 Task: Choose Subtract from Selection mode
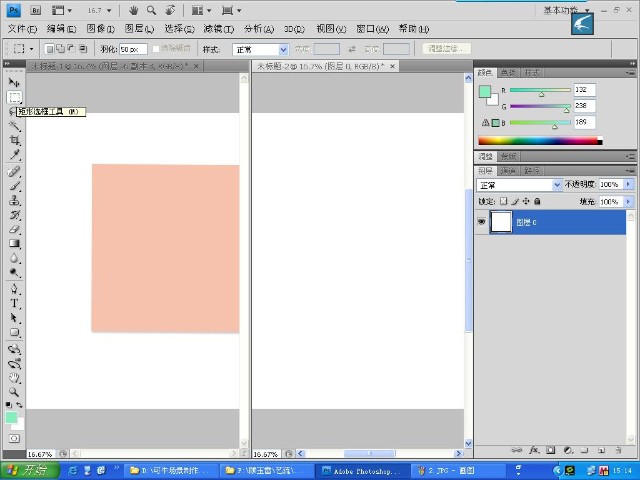click(71, 49)
